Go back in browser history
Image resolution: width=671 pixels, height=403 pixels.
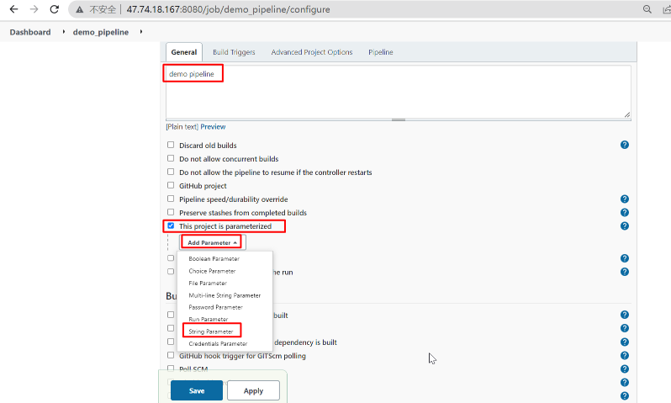click(x=14, y=9)
